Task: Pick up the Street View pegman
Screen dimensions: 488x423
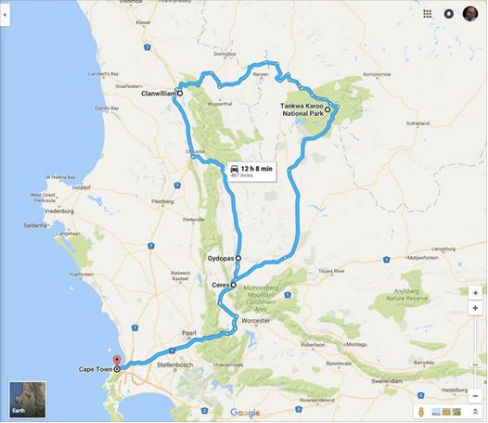Action: point(422,412)
